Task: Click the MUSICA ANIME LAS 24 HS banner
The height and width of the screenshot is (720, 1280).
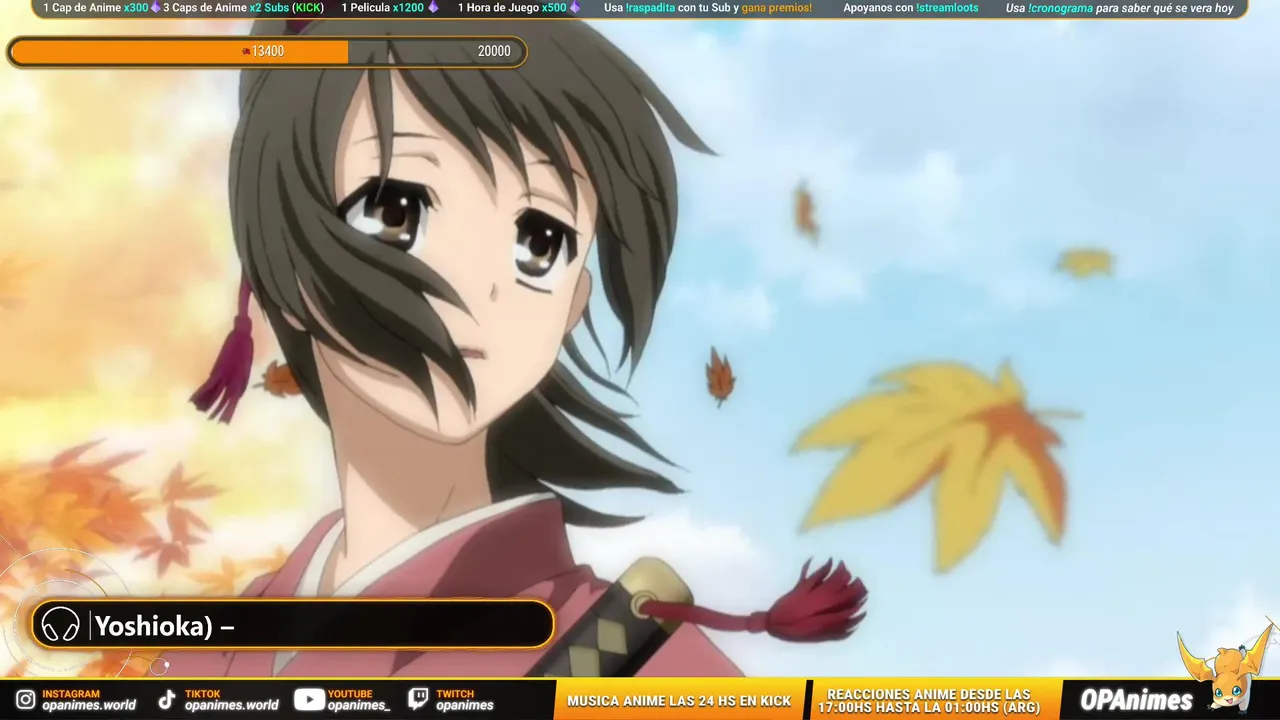Action: (679, 701)
